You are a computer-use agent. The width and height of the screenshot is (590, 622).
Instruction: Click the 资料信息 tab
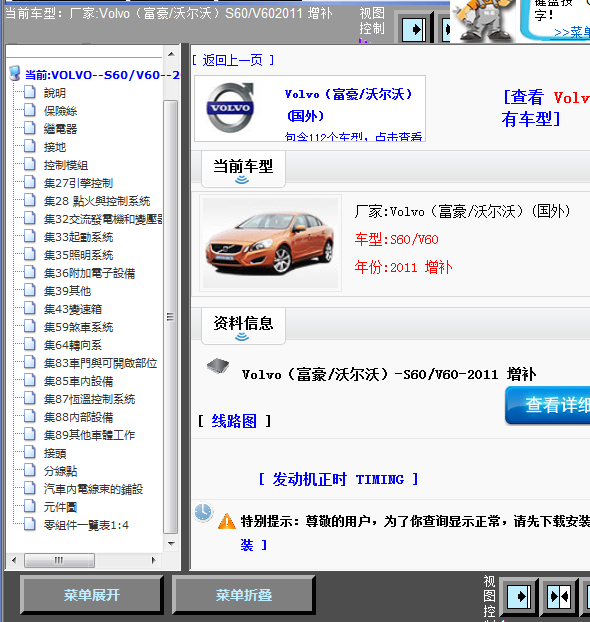point(243,325)
